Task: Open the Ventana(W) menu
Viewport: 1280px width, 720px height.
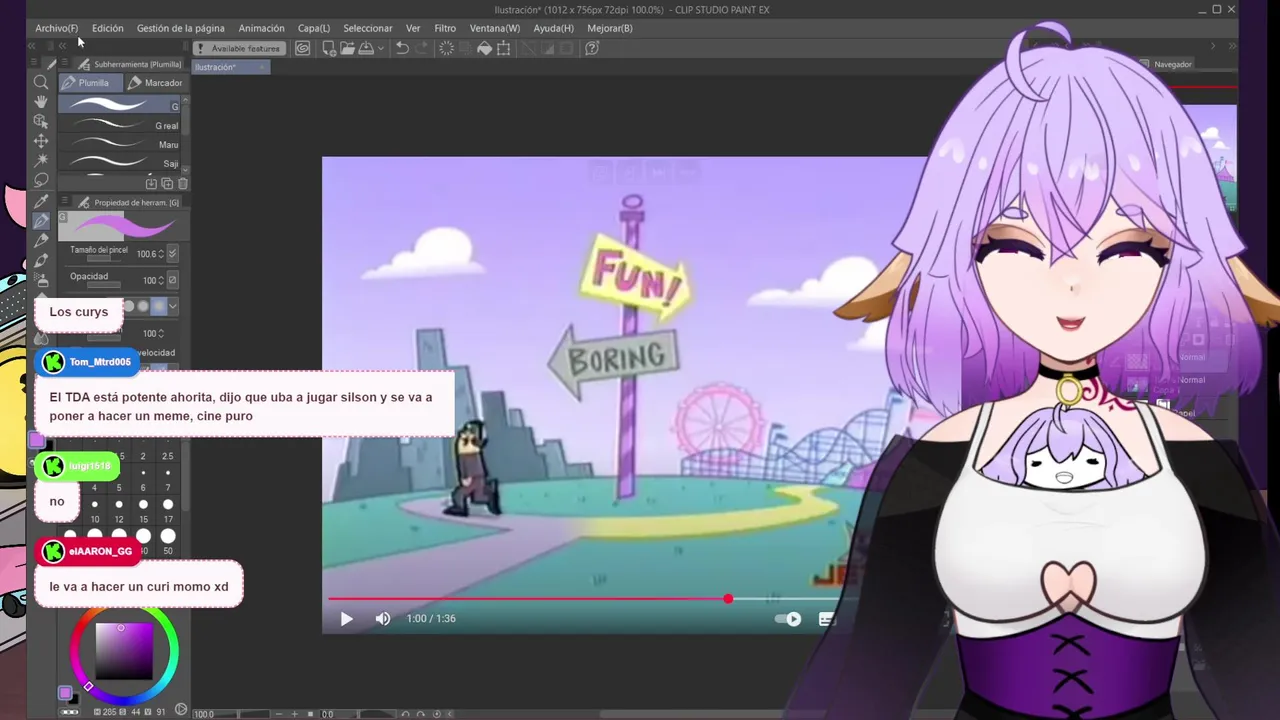Action: coord(495,28)
